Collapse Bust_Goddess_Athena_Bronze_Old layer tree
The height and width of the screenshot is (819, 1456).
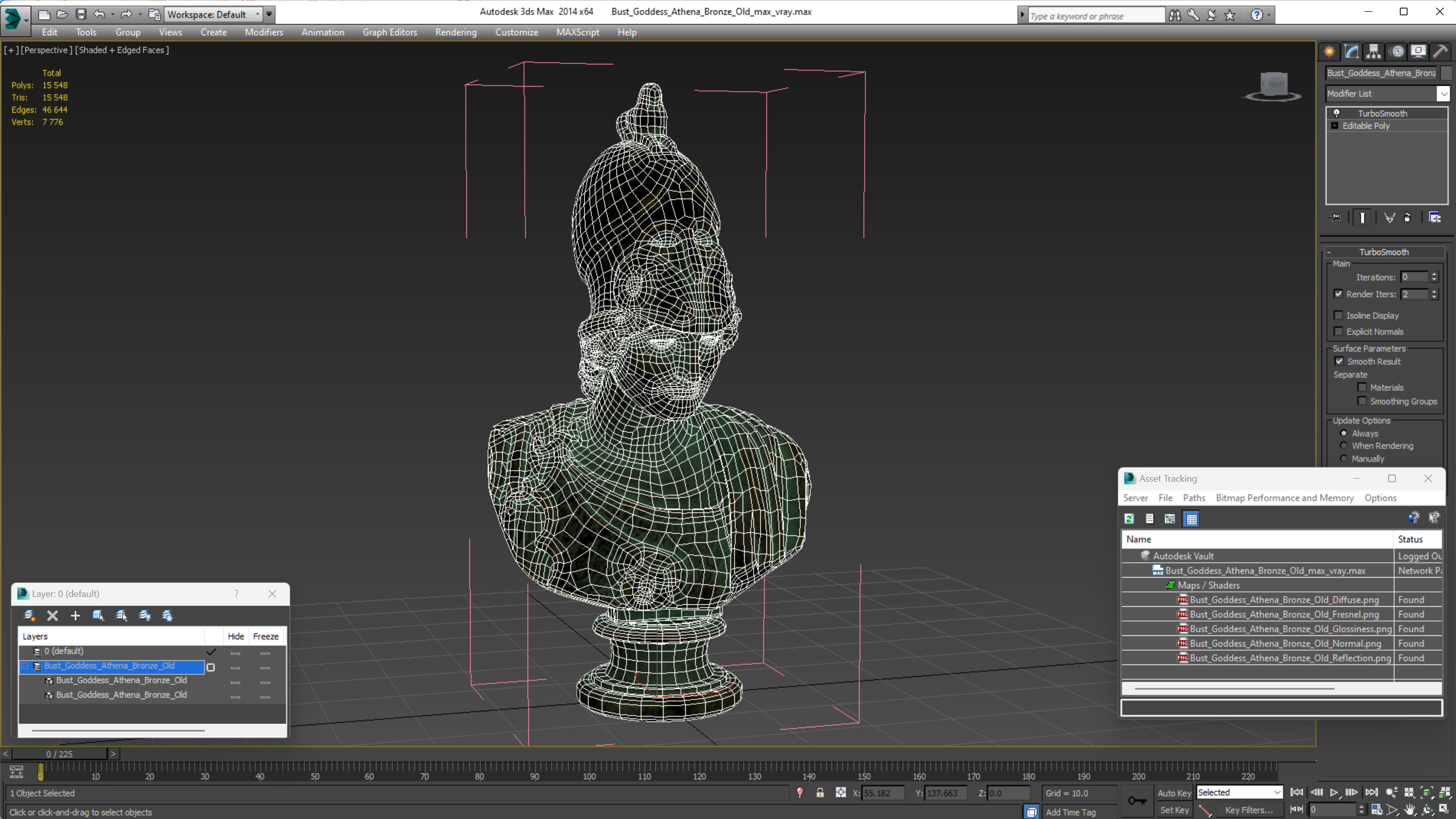(x=25, y=666)
